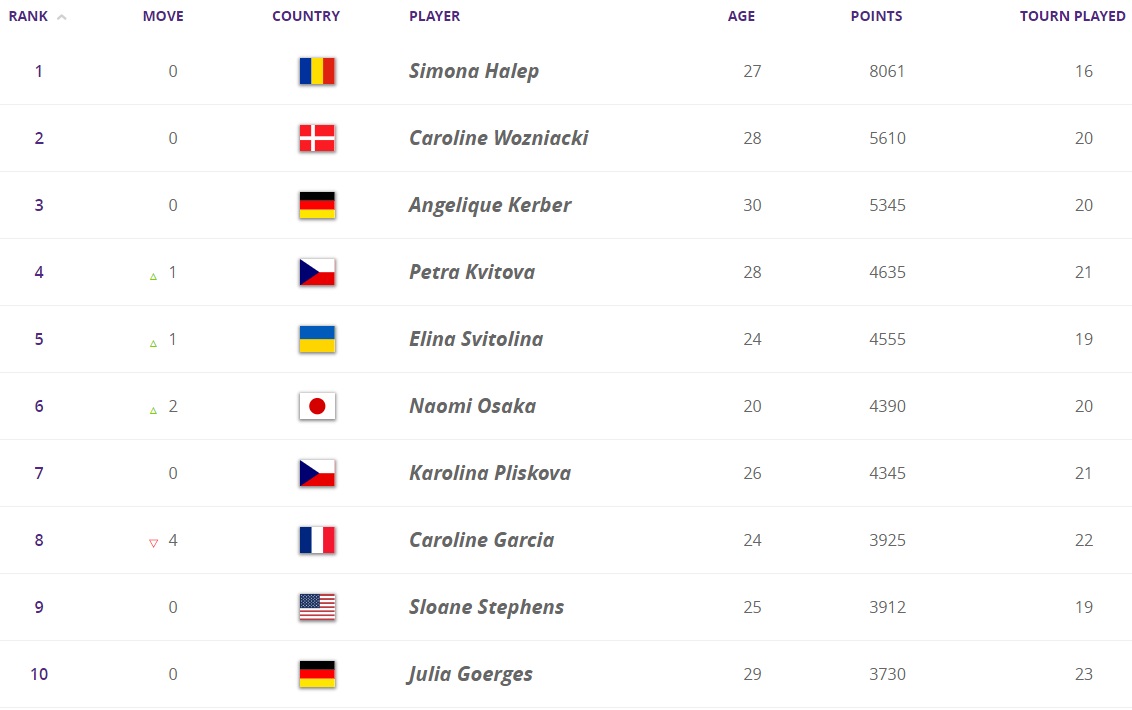Image resolution: width=1132 pixels, height=710 pixels.
Task: Click the Japan flag icon
Action: [317, 406]
